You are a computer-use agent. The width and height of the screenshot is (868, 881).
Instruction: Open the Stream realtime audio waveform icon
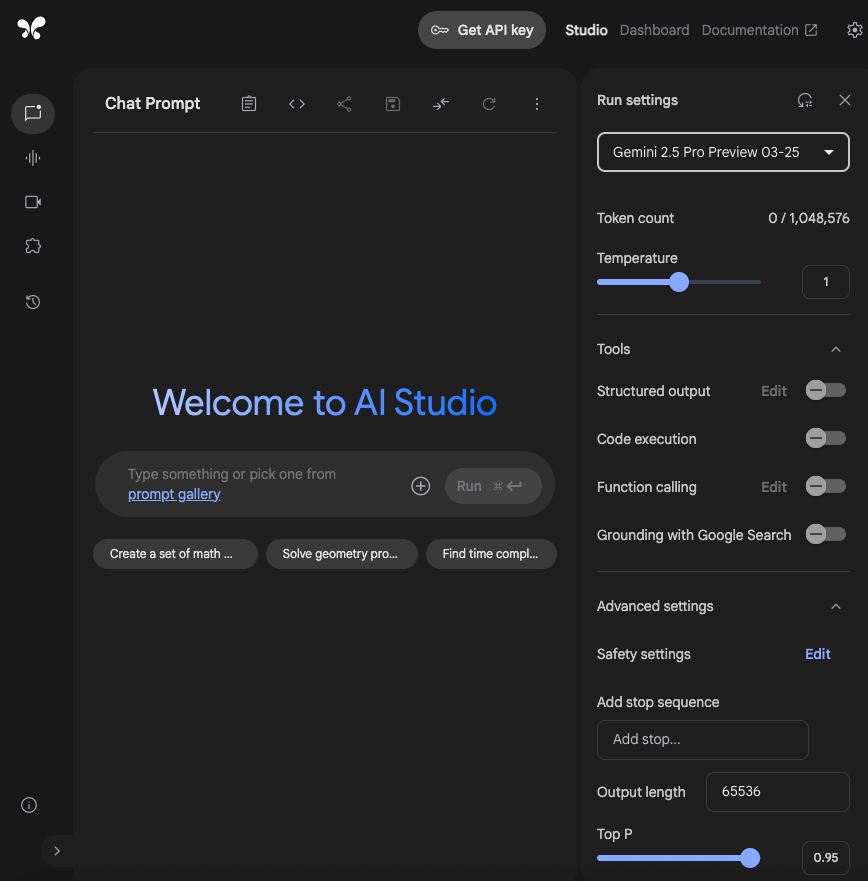coord(33,158)
